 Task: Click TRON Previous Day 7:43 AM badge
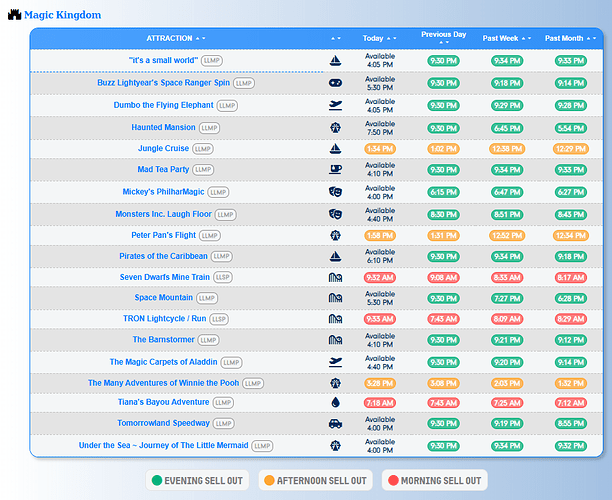[443, 319]
